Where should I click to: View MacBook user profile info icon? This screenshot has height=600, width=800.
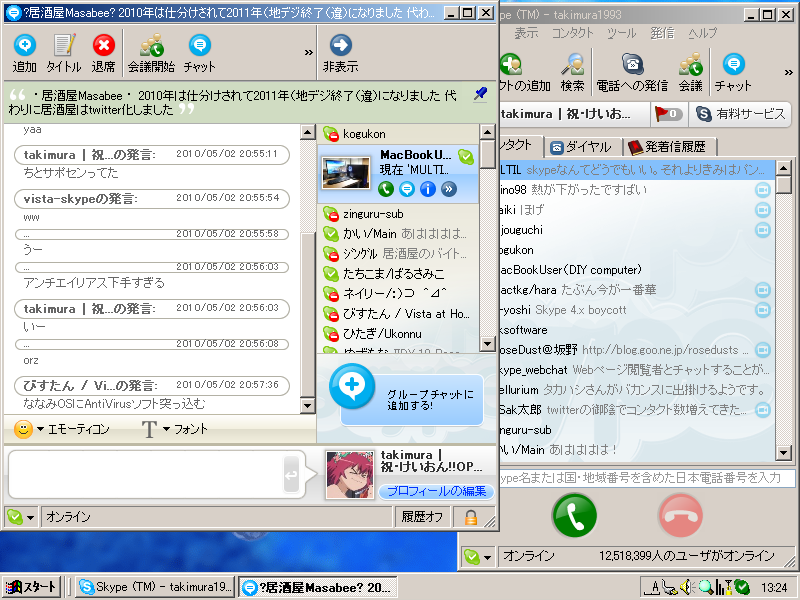click(x=428, y=189)
